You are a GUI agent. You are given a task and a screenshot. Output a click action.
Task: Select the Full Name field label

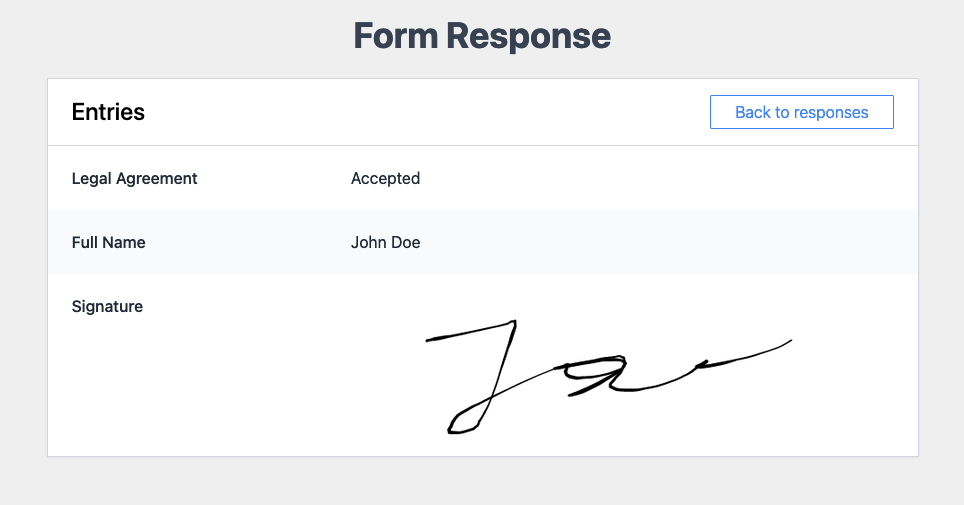point(109,242)
